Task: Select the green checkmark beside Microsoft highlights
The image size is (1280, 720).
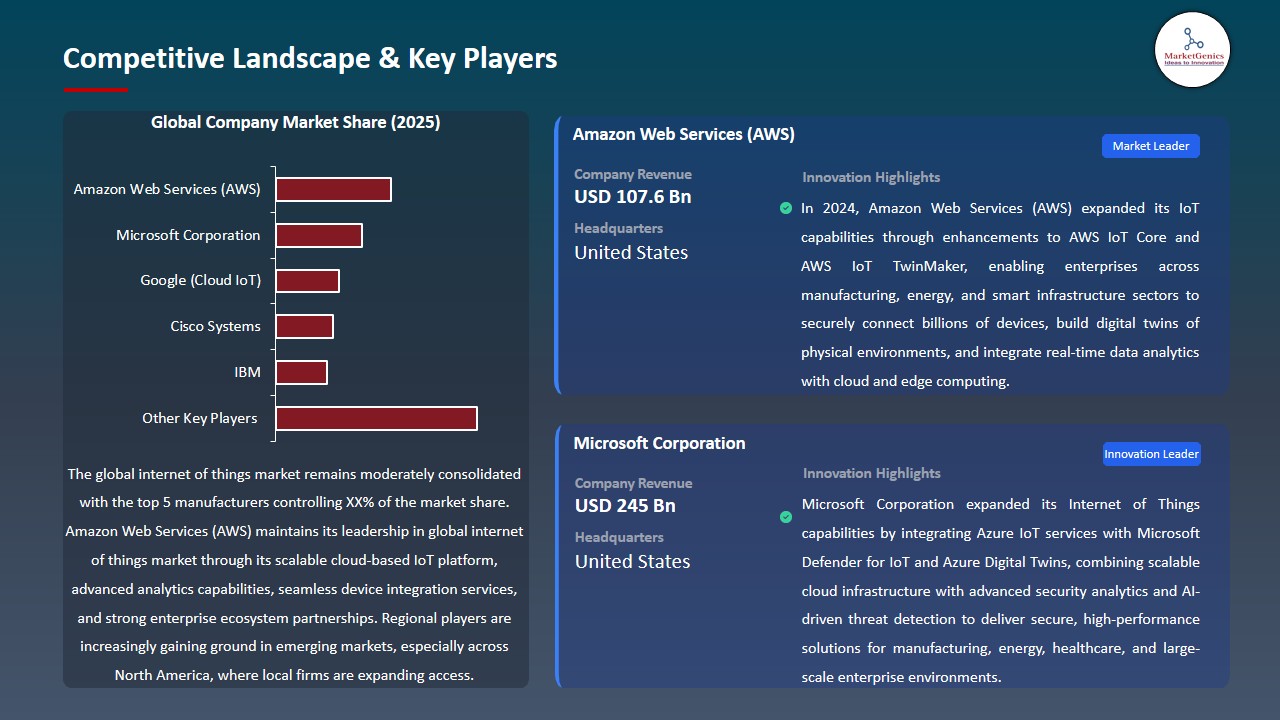Action: pyautogui.click(x=786, y=517)
